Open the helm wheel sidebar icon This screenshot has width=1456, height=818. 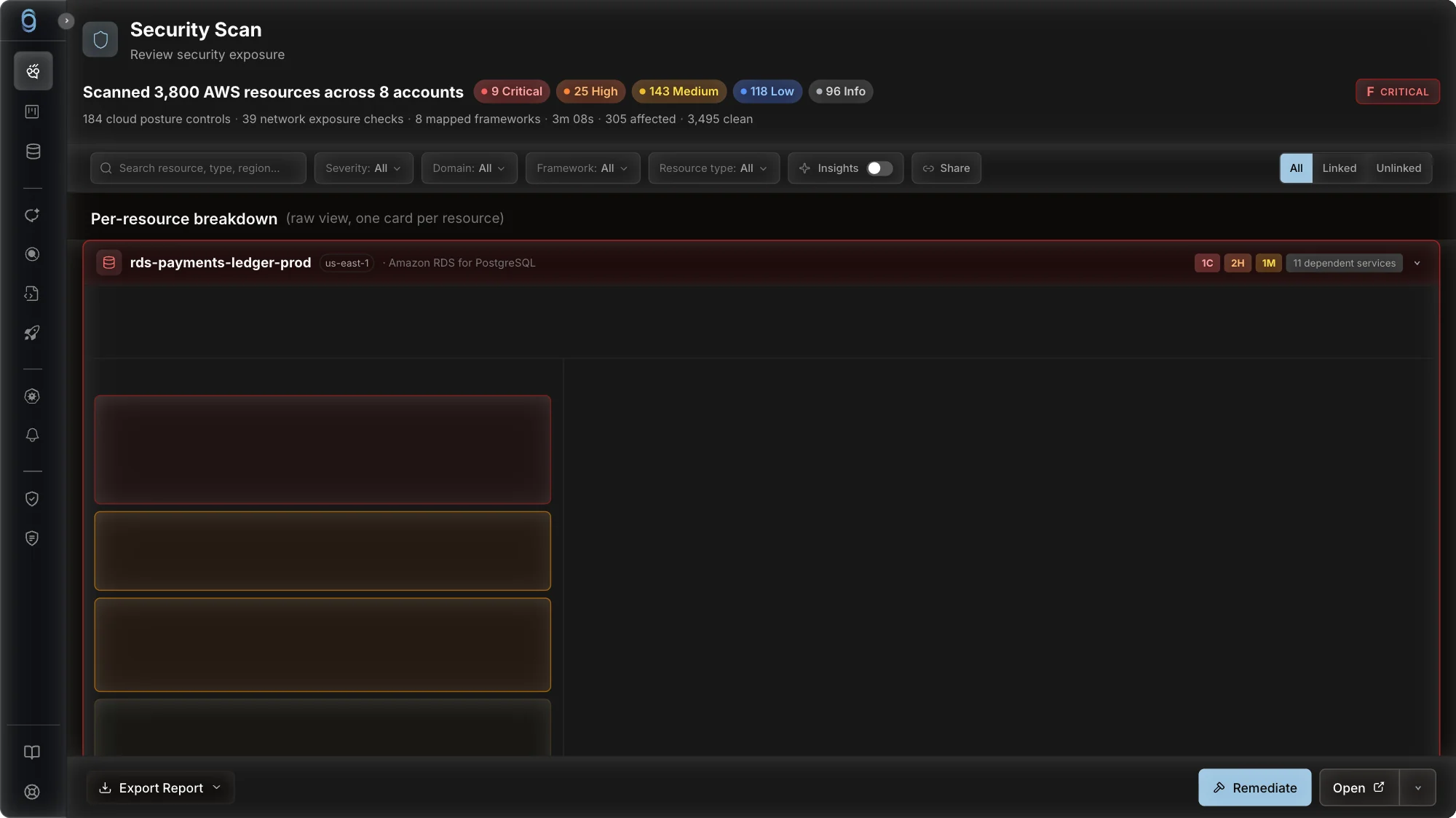click(32, 396)
